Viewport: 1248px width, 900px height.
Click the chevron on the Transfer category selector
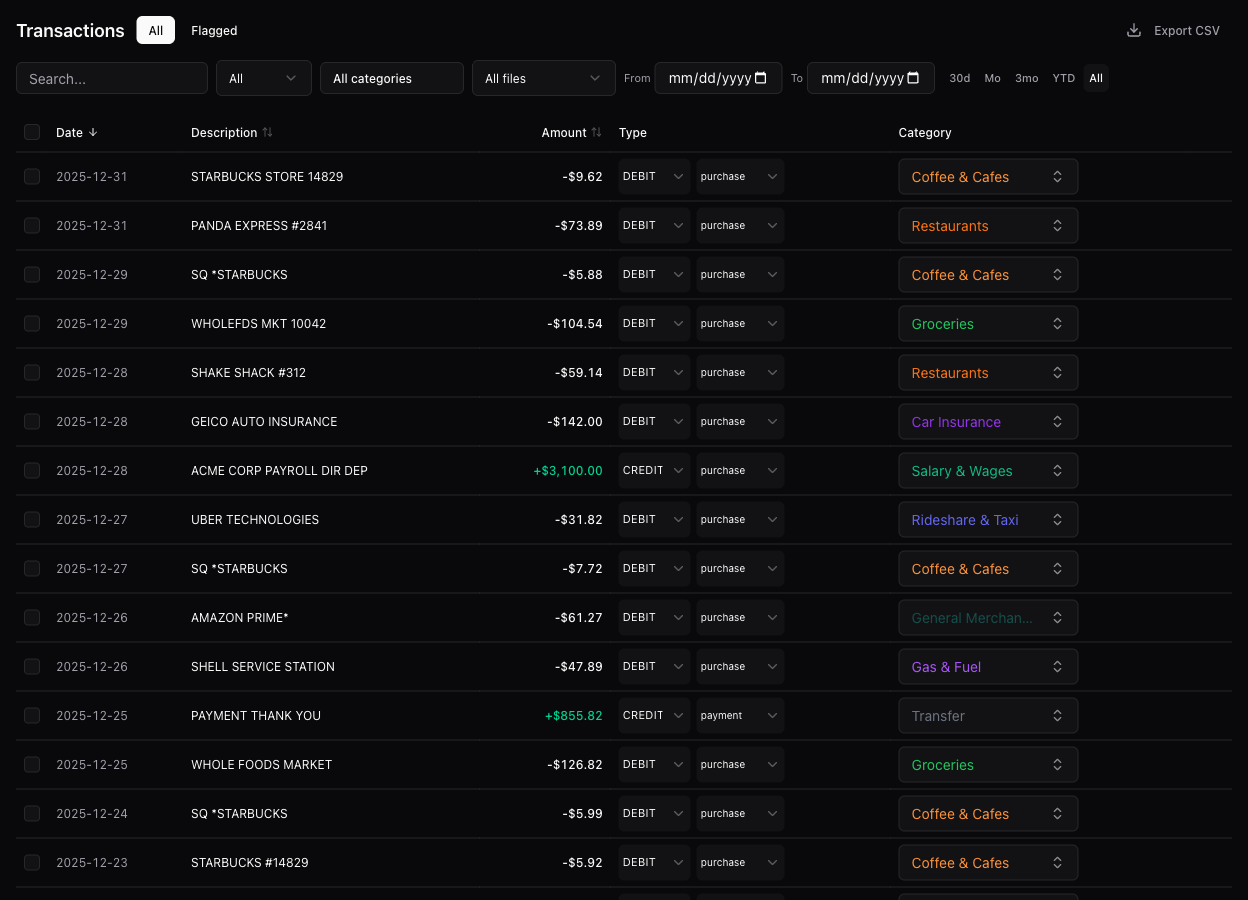pos(1057,715)
